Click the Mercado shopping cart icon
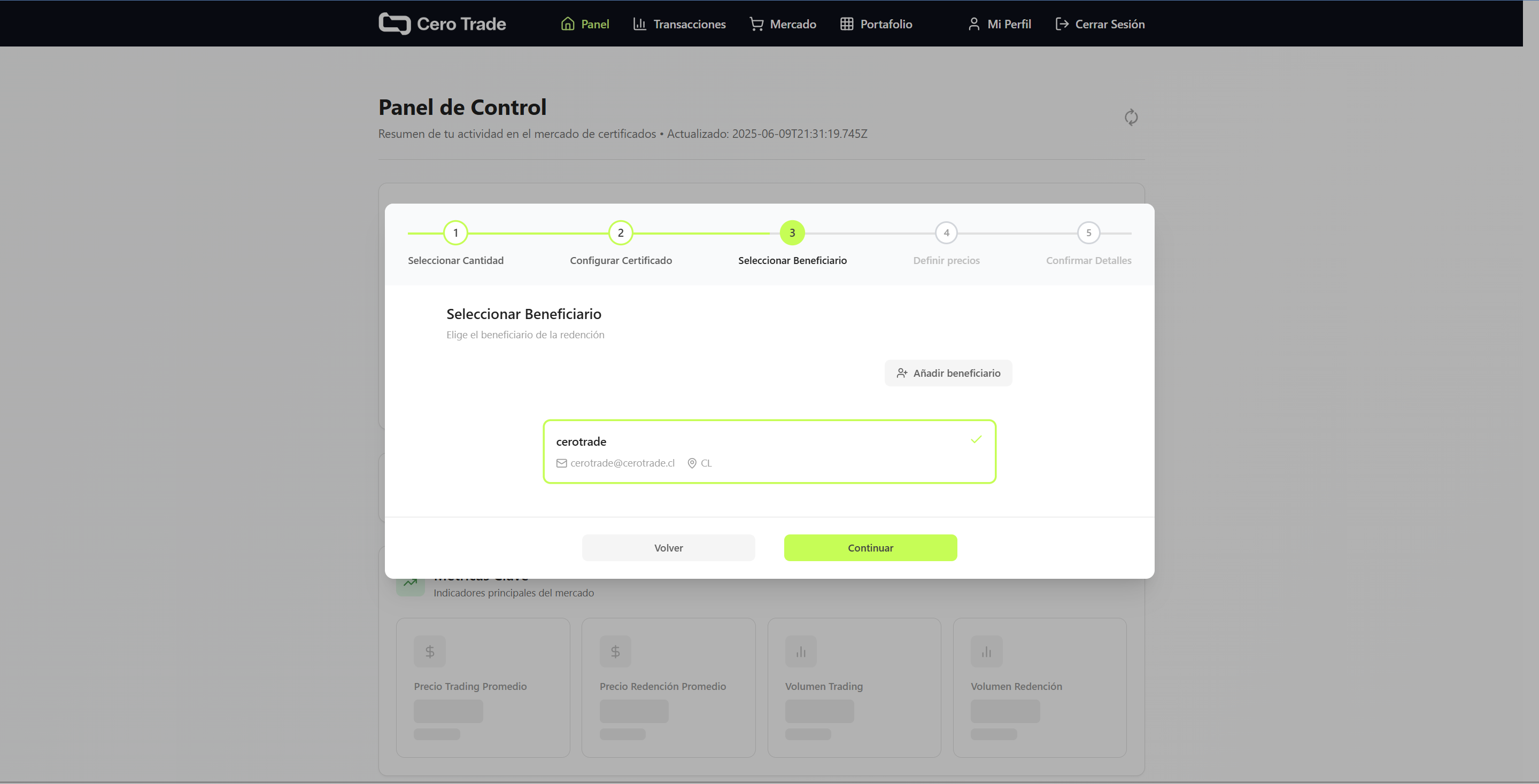Screen dimensions: 1539x784 click(756, 24)
